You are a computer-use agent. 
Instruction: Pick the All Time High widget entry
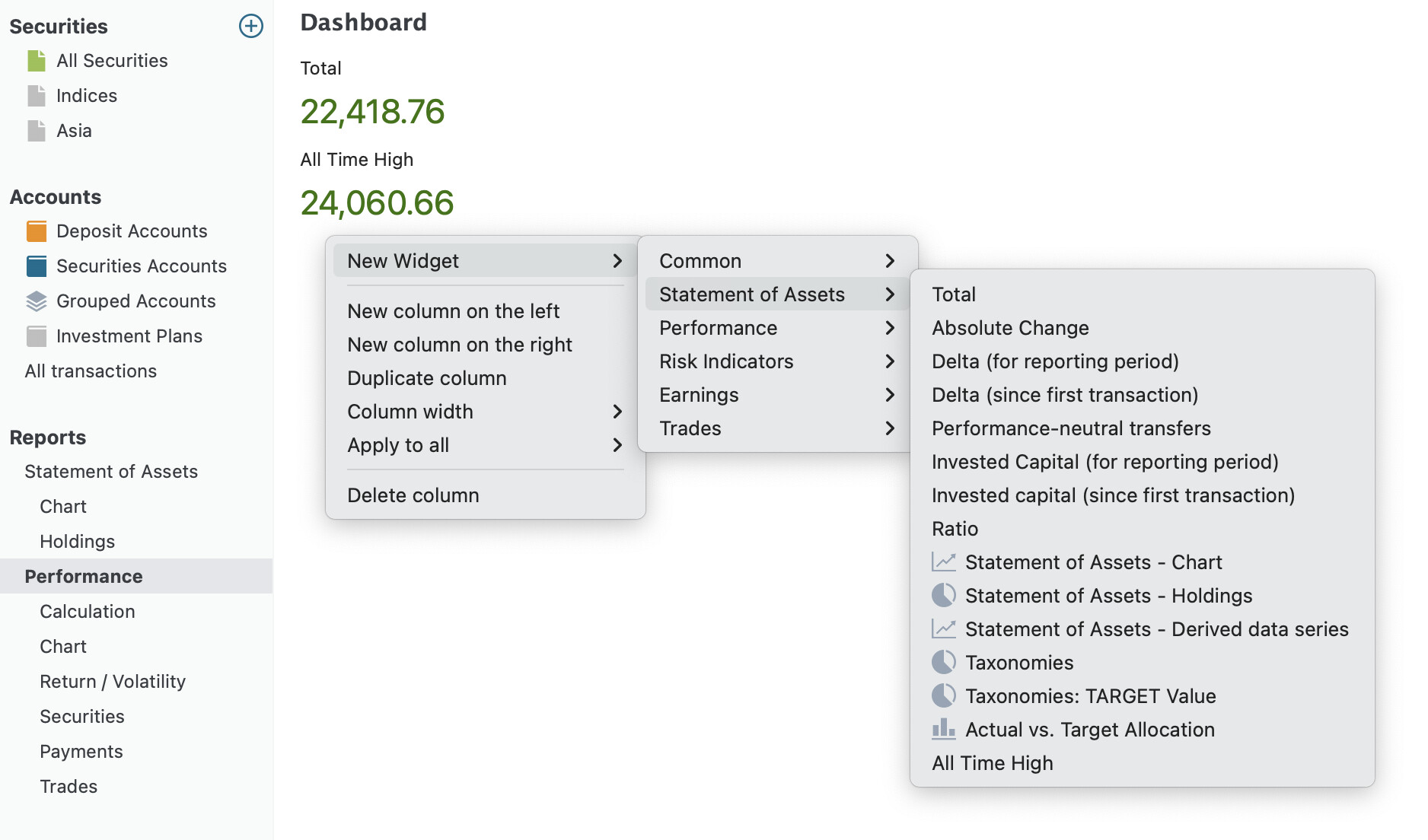coord(993,763)
